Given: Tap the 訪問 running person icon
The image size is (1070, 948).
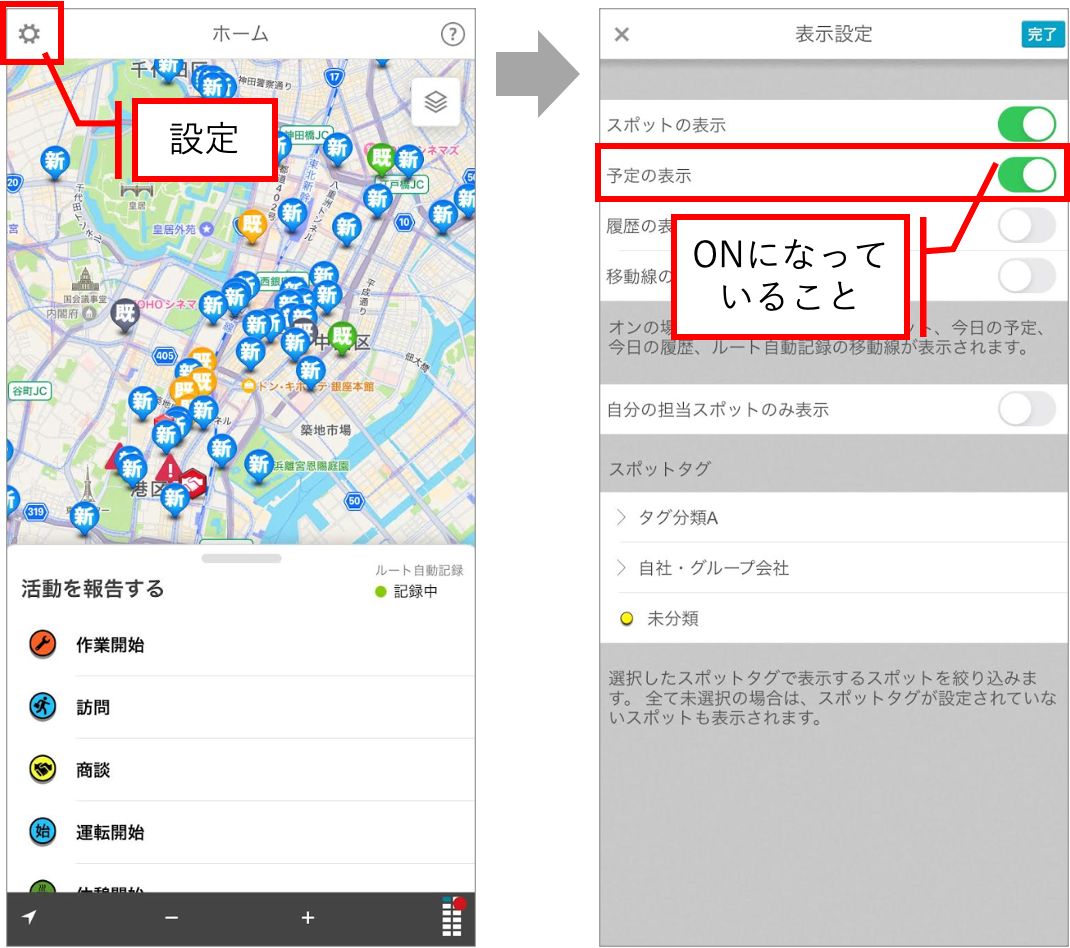Looking at the screenshot, I should 42,706.
